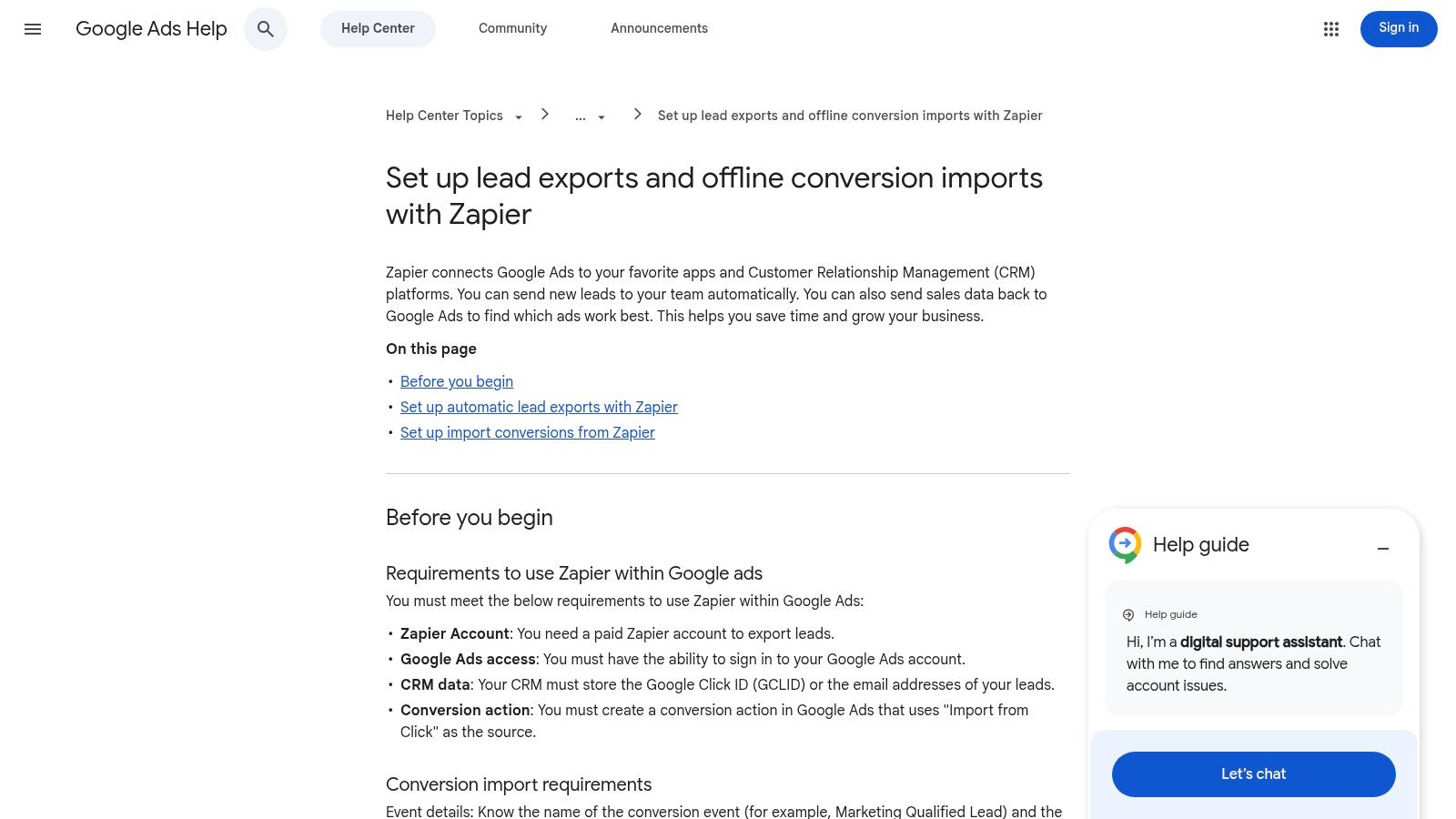Click the Sign in button
Screen dimensions: 1456x819
pyautogui.click(x=1399, y=28)
